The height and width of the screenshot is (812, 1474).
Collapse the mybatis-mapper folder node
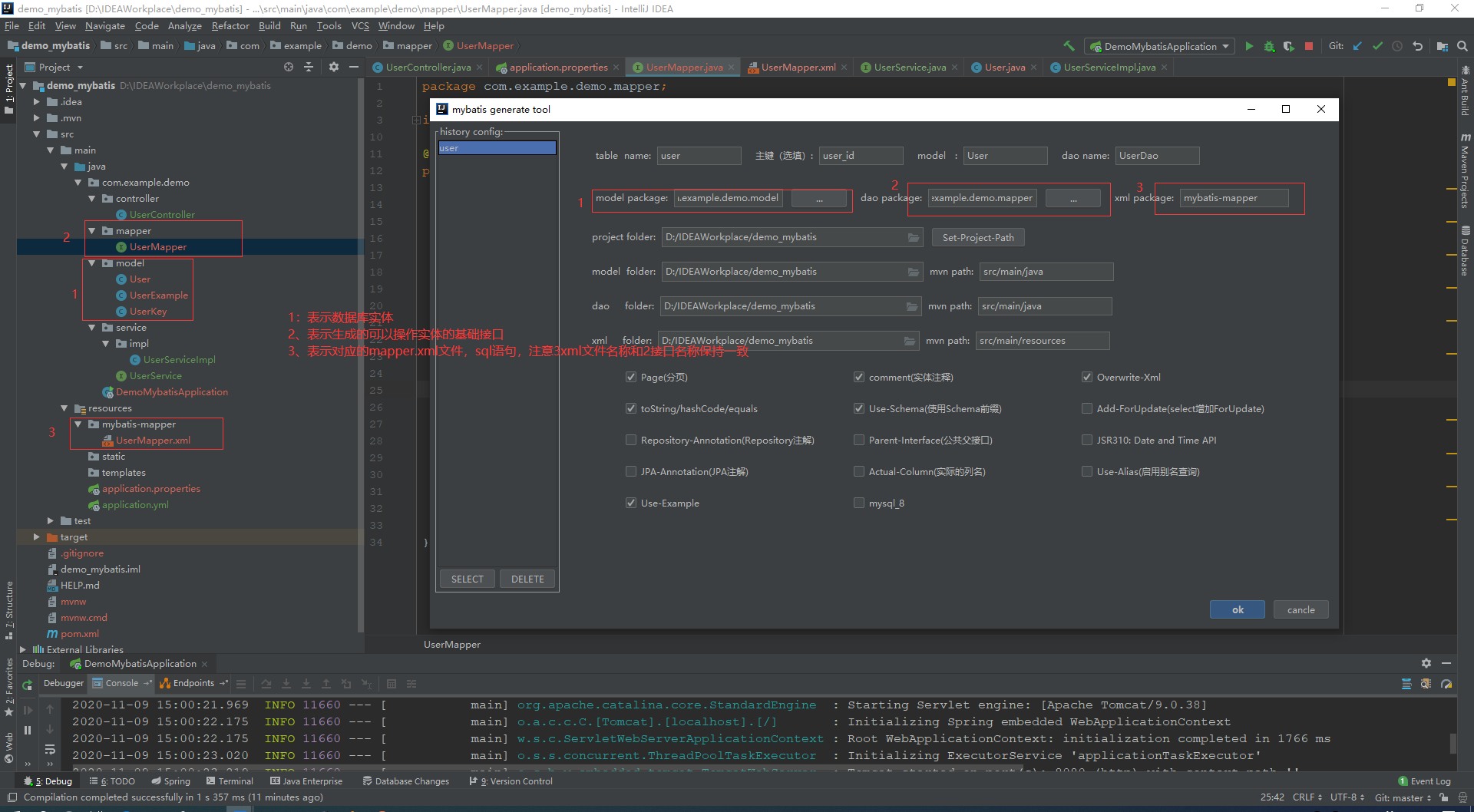pyautogui.click(x=78, y=424)
